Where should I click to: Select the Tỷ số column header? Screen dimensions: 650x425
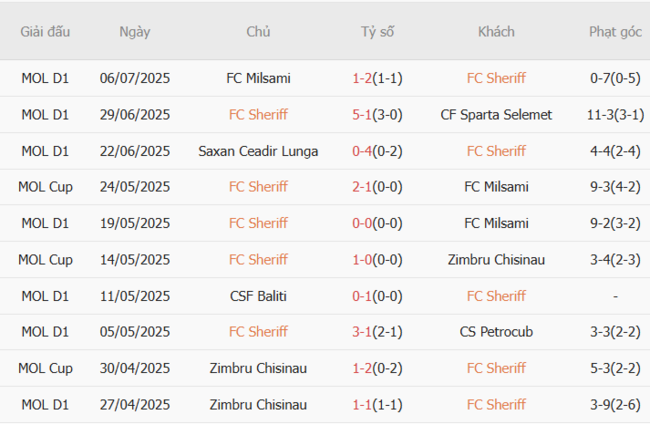(377, 31)
